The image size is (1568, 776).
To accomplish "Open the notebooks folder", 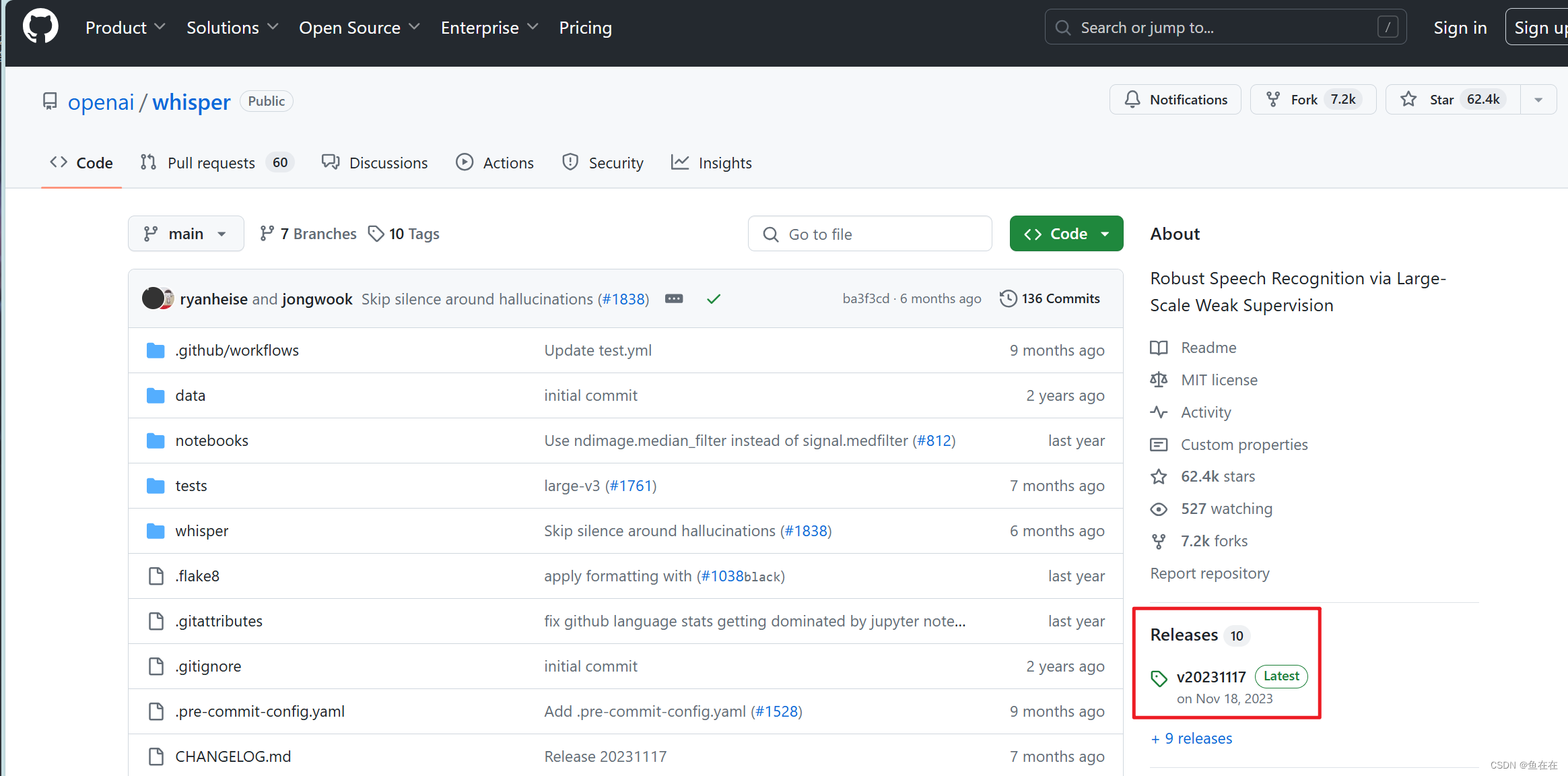I will 212,441.
